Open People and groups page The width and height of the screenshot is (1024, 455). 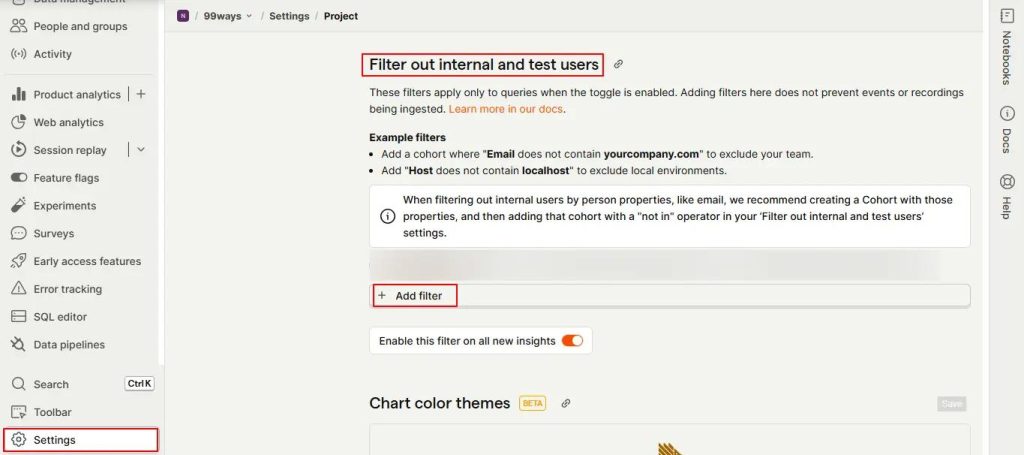tap(80, 26)
